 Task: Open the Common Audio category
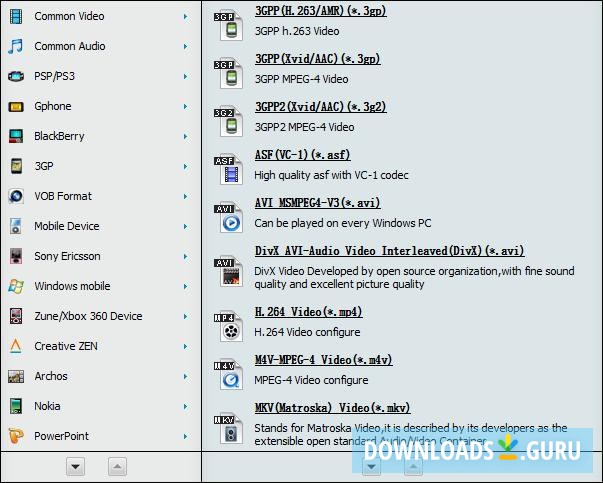point(70,46)
